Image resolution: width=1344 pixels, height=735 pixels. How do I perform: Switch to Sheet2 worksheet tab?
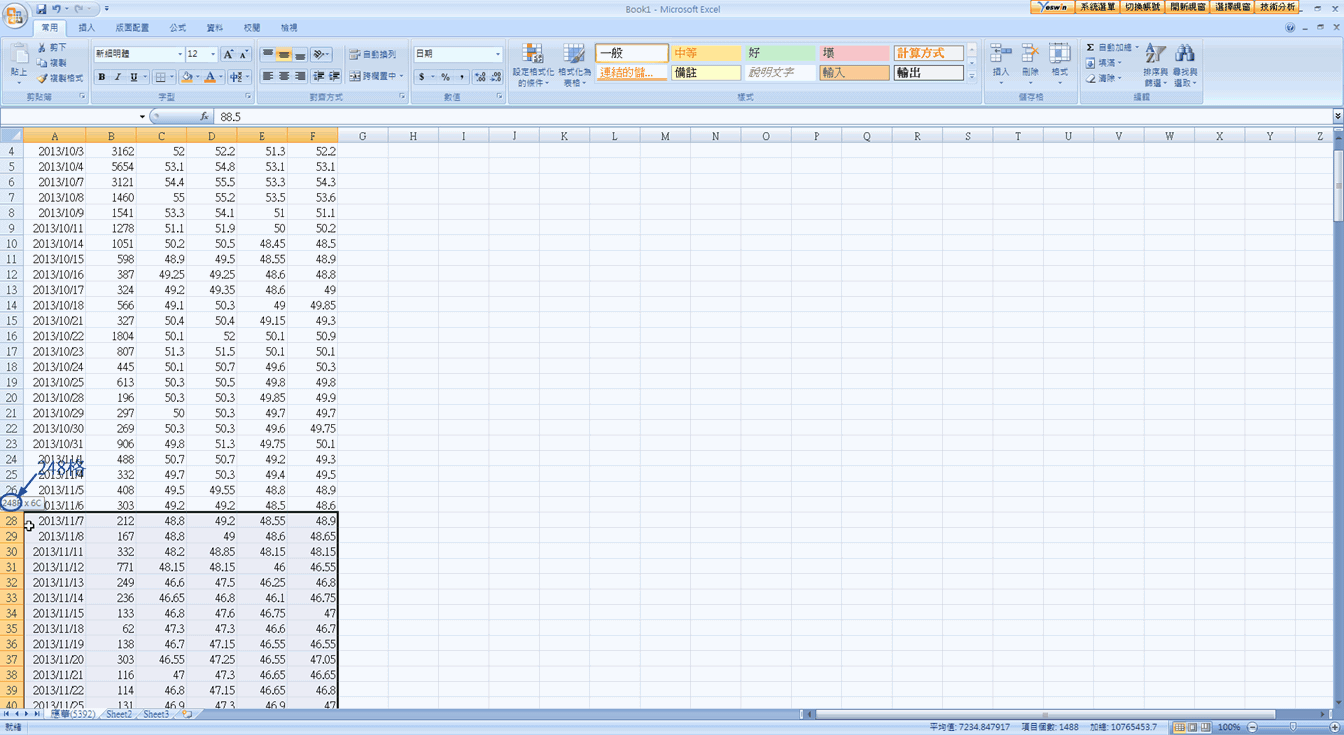119,715
